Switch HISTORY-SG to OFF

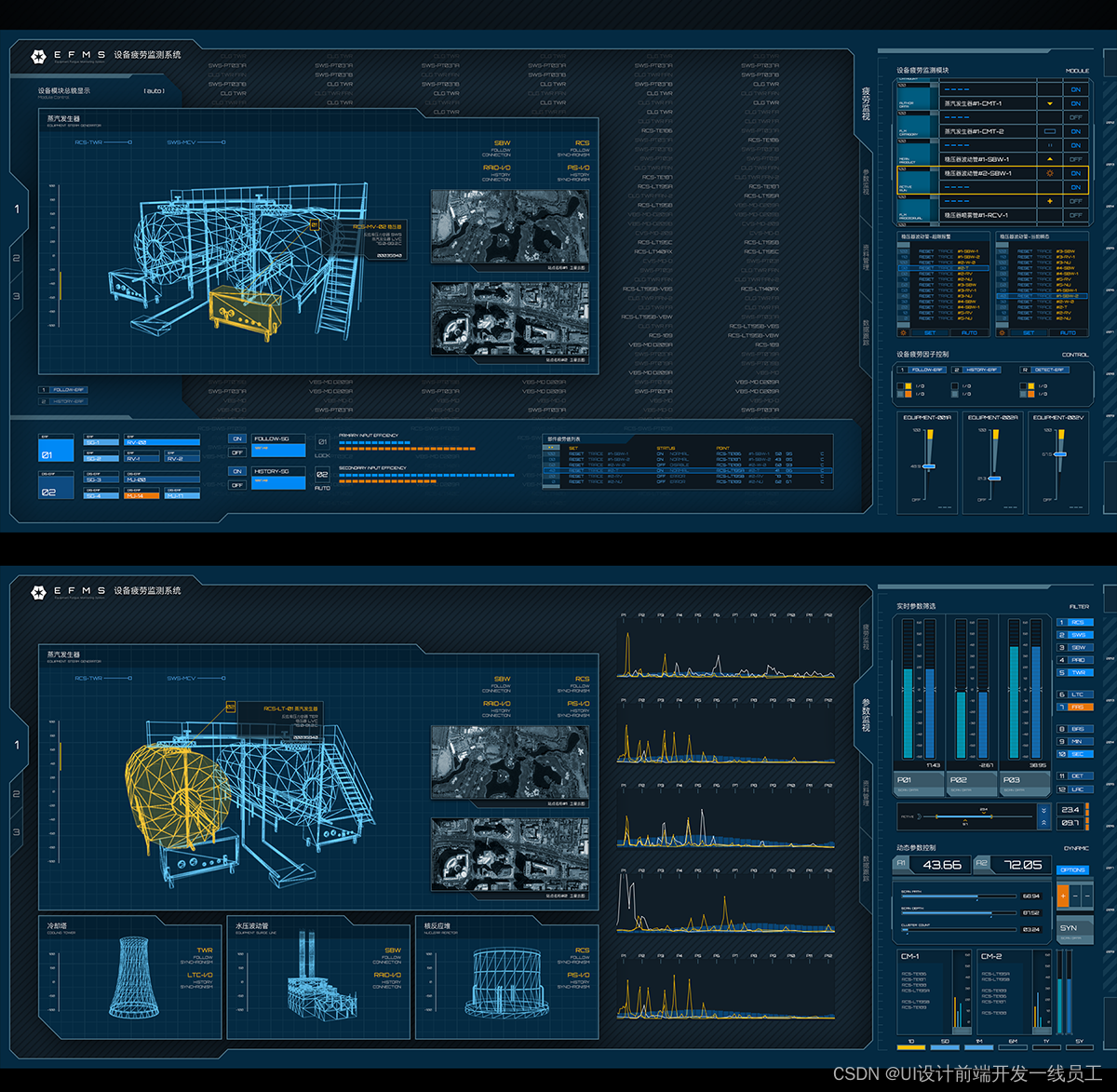237,485
